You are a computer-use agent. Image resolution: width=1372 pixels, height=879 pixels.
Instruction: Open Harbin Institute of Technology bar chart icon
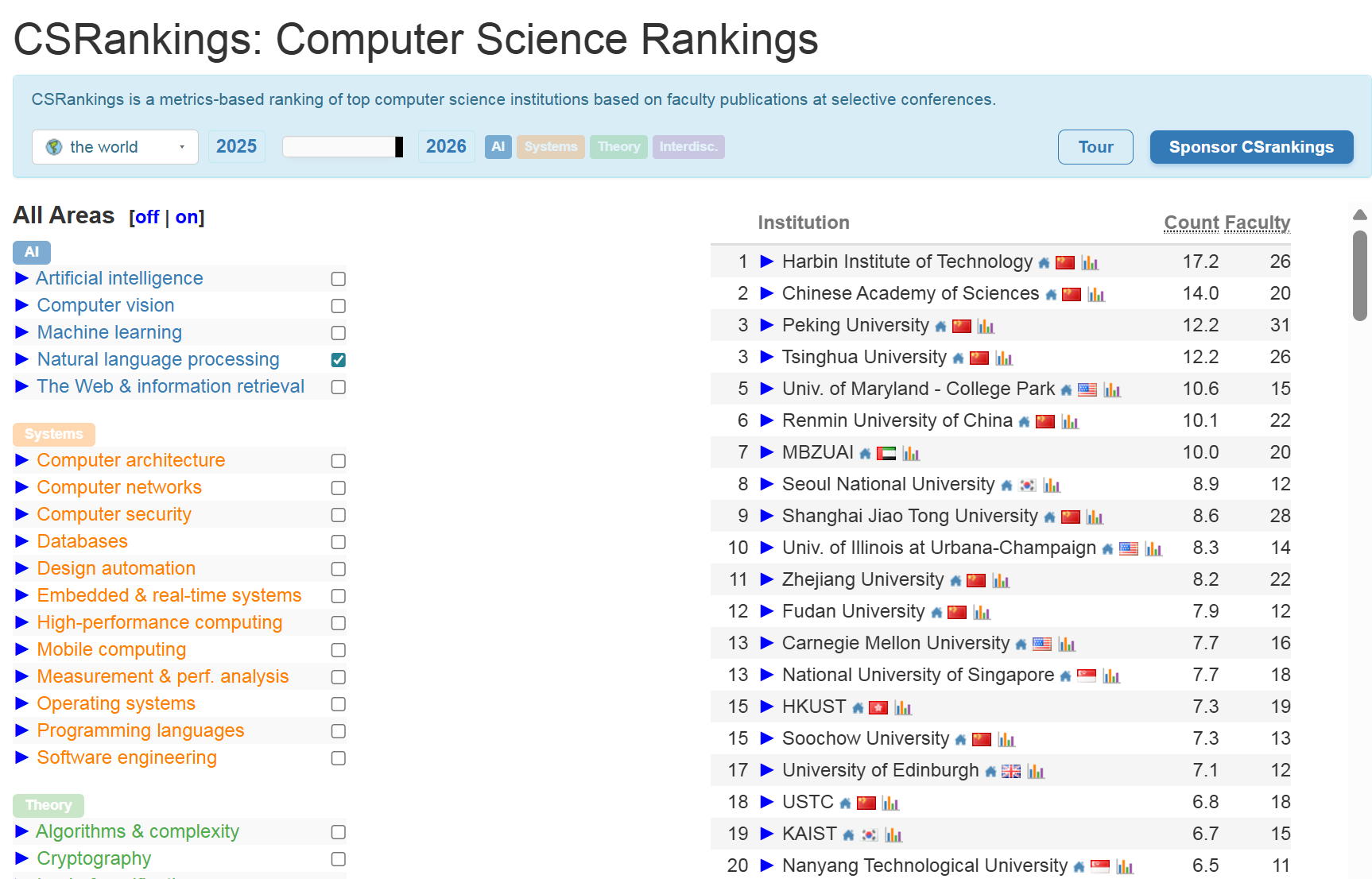[x=1090, y=262]
